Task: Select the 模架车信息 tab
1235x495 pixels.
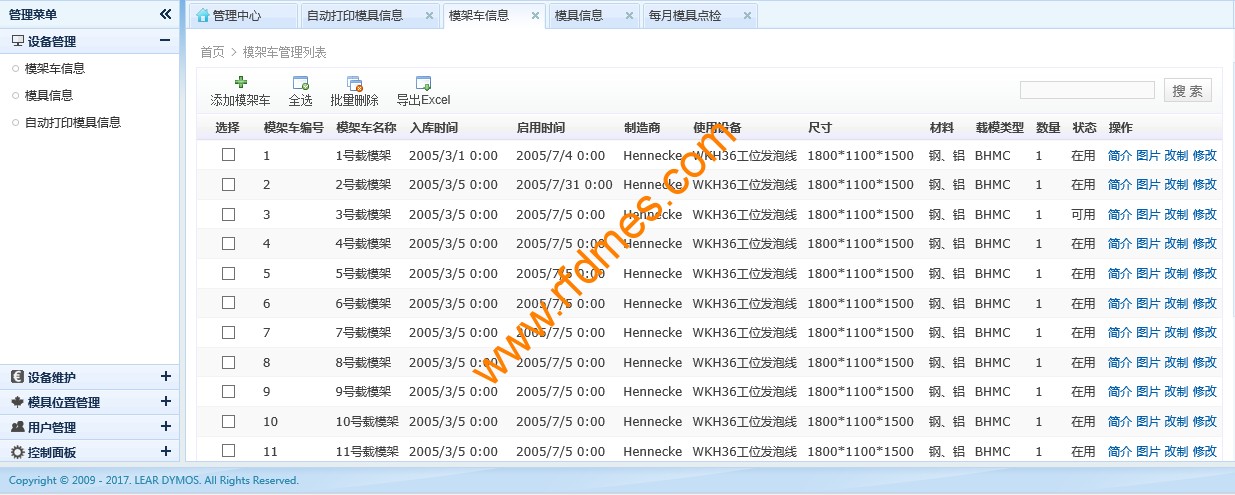Action: click(494, 16)
